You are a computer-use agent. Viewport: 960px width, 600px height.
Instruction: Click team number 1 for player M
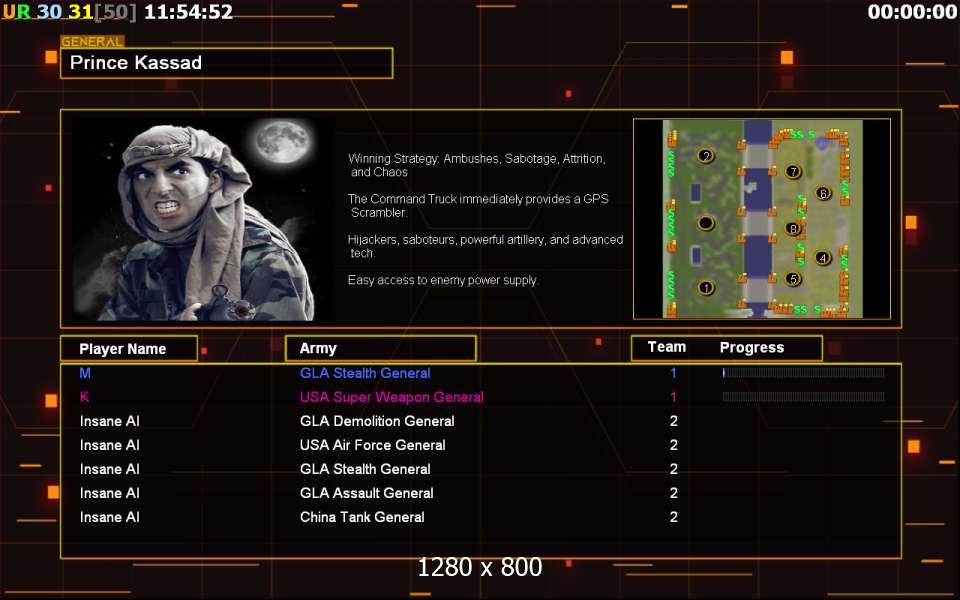(x=673, y=373)
